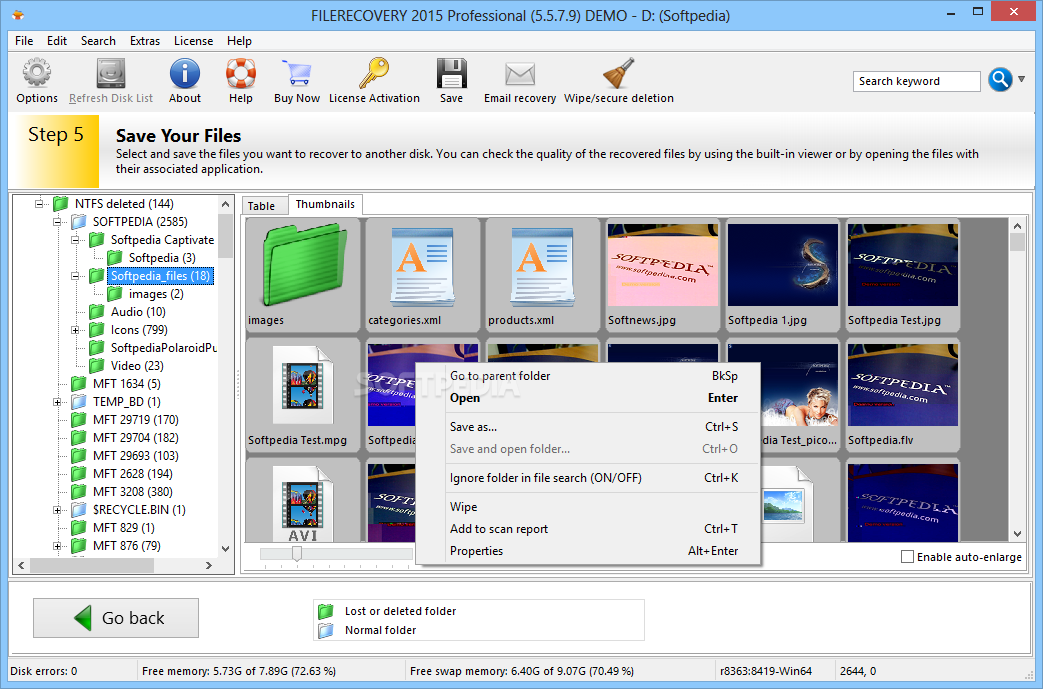The image size is (1043, 689).
Task: Click the MFT 29693 (103) folder icon
Action: [x=78, y=455]
